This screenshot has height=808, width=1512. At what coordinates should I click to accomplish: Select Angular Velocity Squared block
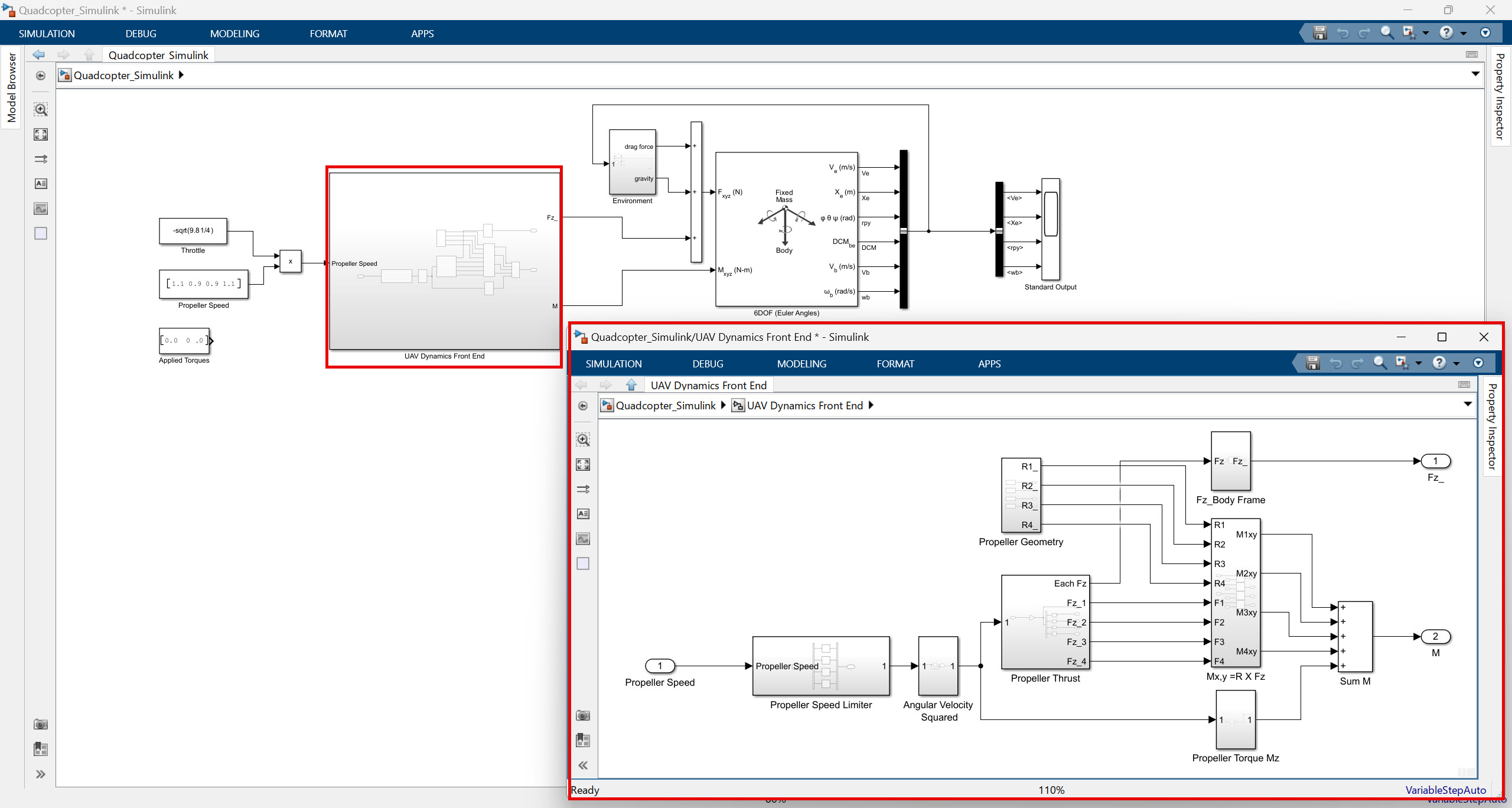point(939,666)
